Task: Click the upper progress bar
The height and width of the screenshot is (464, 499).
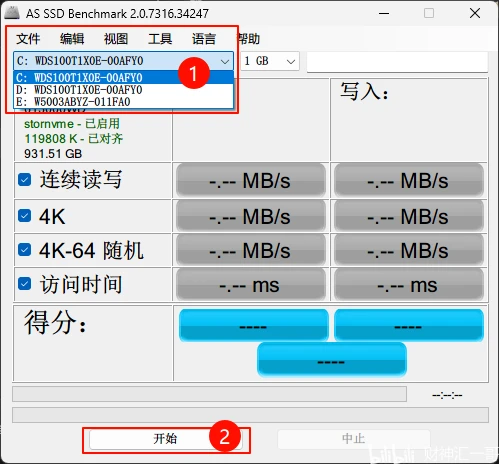Action: point(209,394)
